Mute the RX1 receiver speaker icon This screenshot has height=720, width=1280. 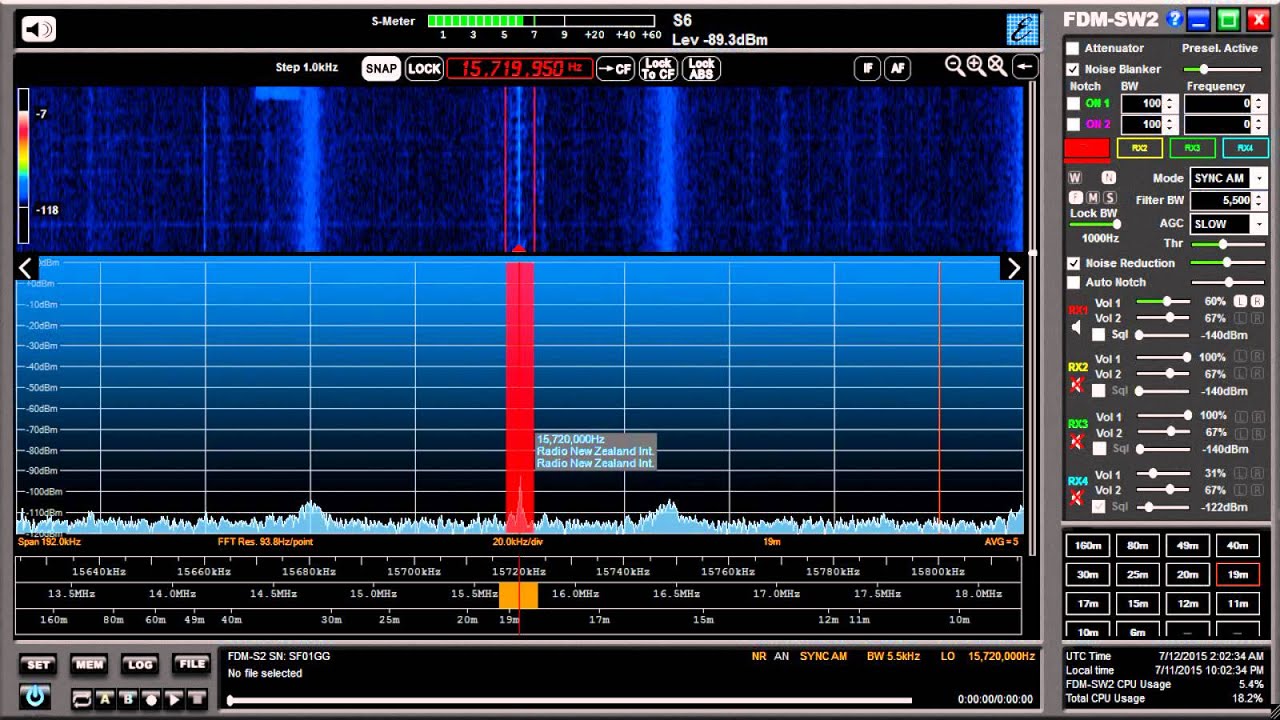click(1076, 327)
